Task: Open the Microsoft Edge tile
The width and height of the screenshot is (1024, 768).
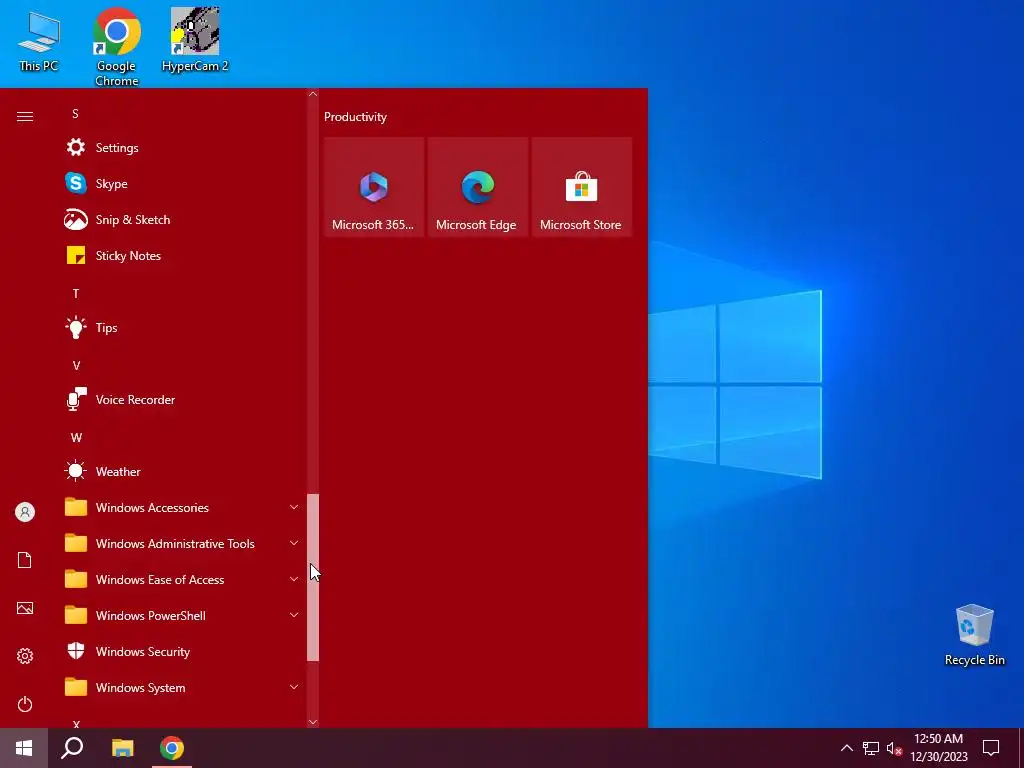Action: click(477, 187)
